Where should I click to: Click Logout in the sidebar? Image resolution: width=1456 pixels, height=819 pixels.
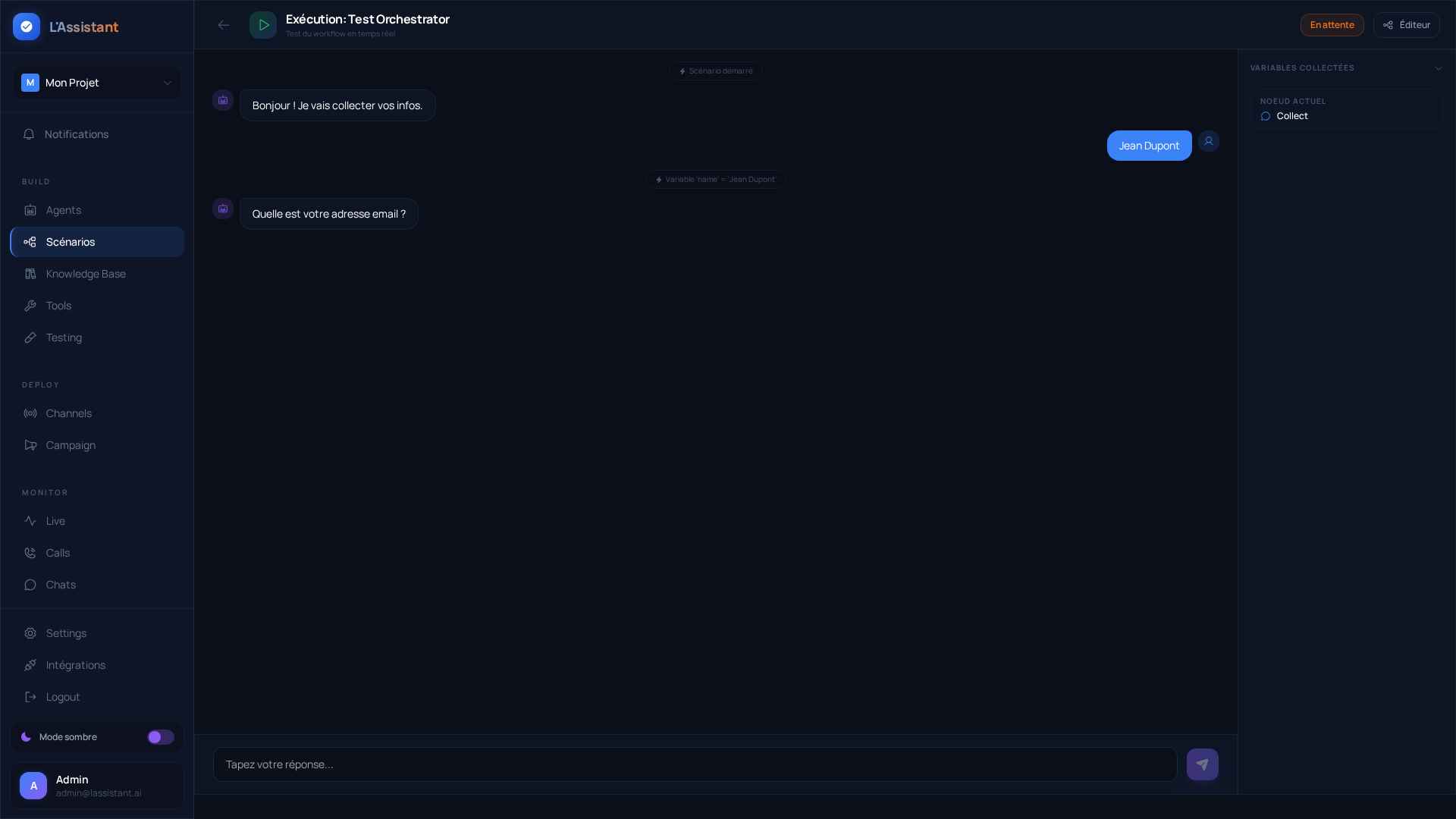(x=62, y=697)
